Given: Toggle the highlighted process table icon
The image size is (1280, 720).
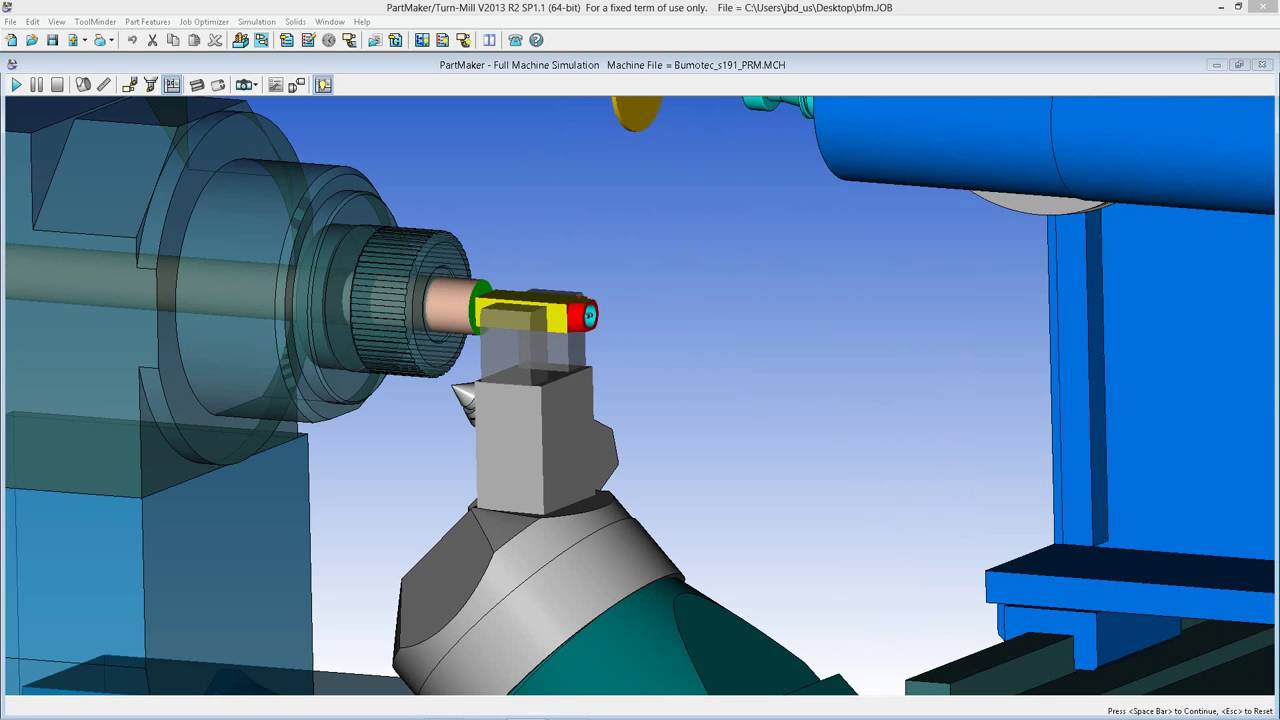Looking at the screenshot, I should click(x=261, y=40).
